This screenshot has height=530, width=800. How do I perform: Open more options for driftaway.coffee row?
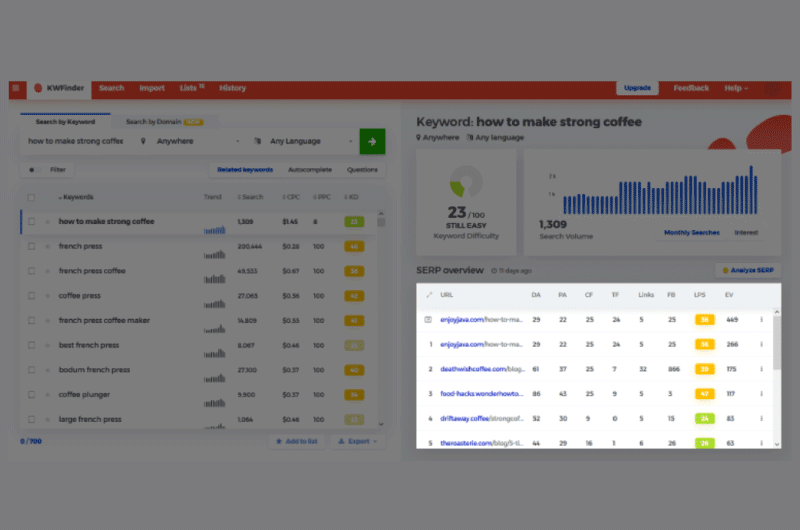coord(761,418)
